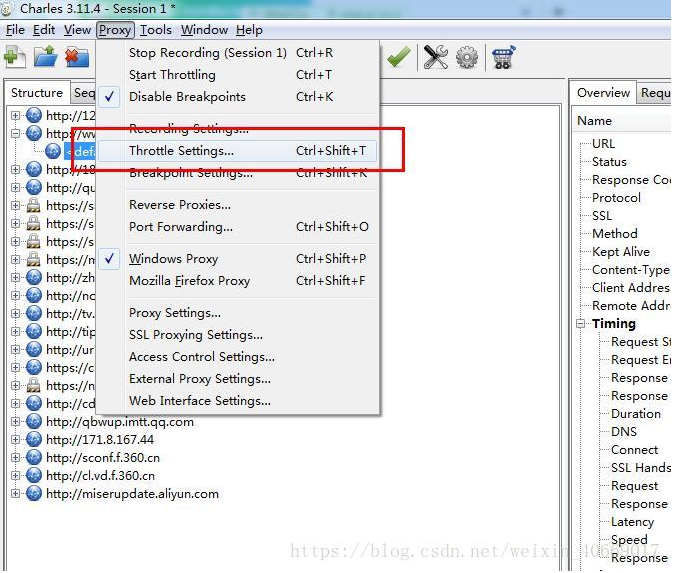
Task: Close the open Proxy menu
Action: coord(115,30)
